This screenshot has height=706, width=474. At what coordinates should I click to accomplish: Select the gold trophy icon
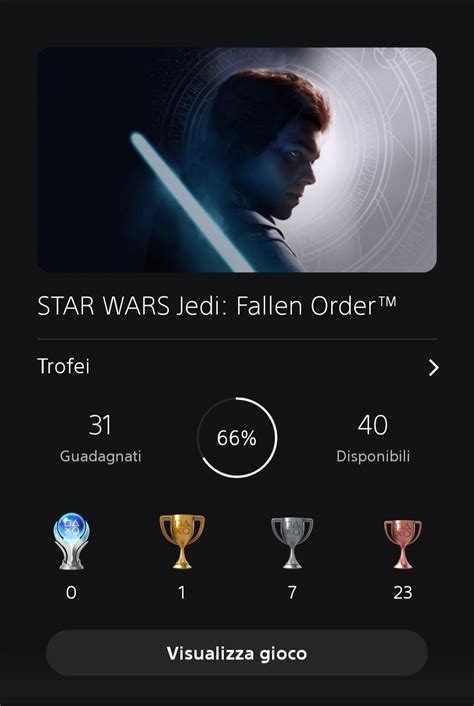182,542
